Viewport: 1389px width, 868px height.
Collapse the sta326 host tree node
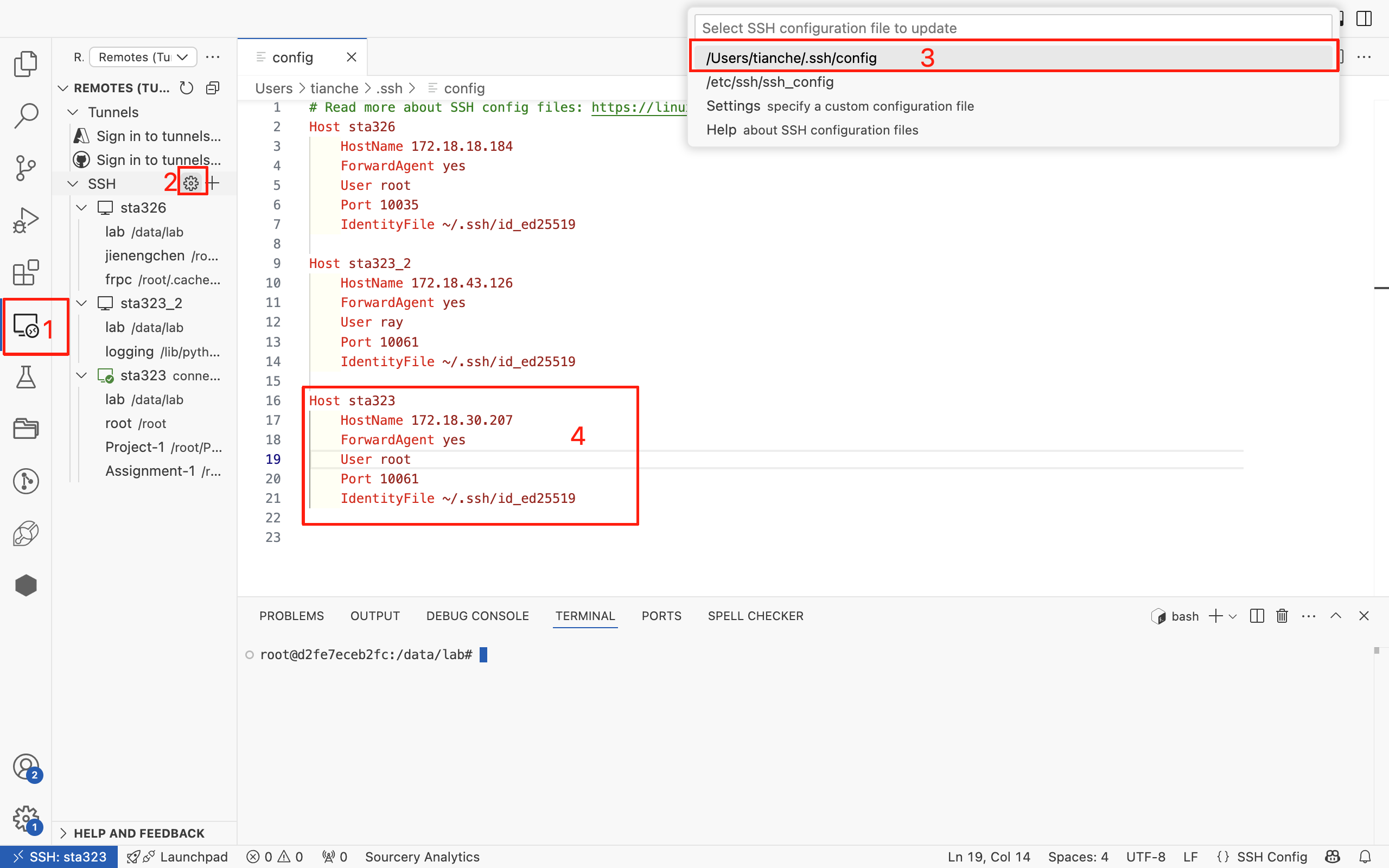click(x=81, y=208)
